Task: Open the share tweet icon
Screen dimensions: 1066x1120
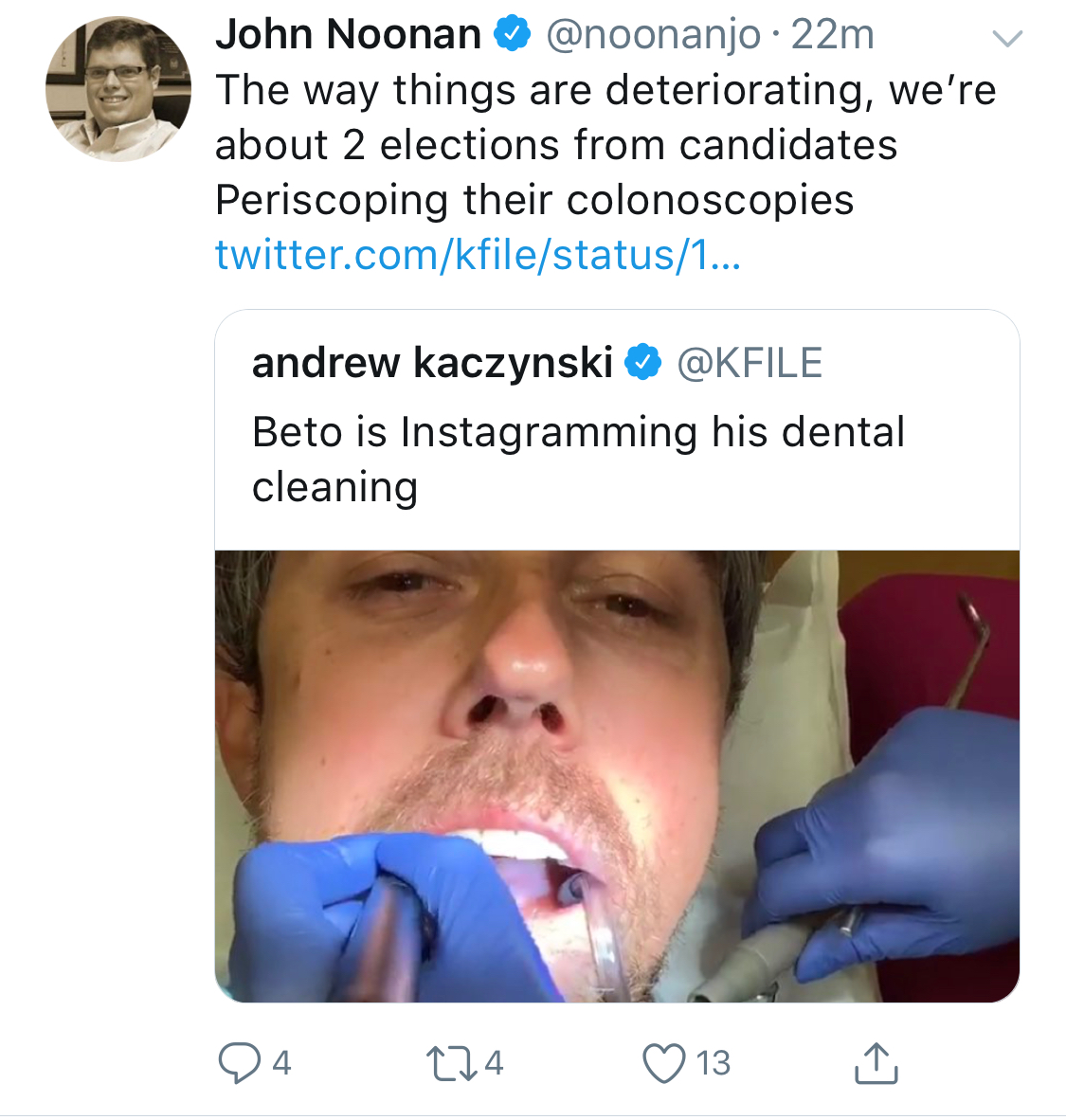Action: click(876, 1063)
